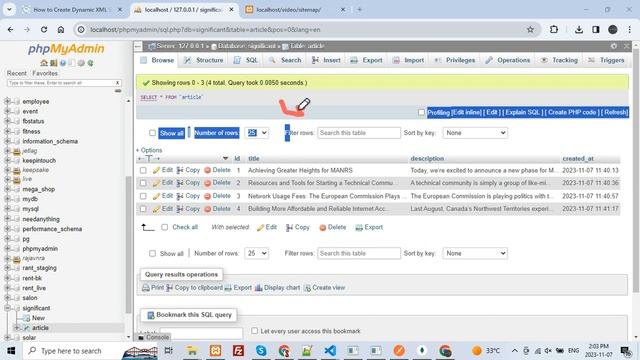Toggle lower Show all checkbox
Viewport: 640px width, 360px height.
tap(152, 253)
